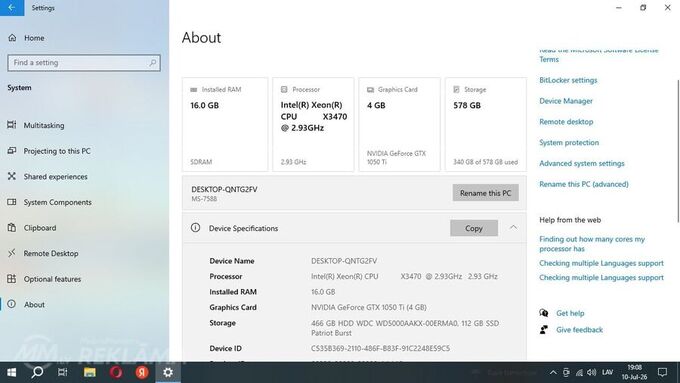Click the System Components icon
The width and height of the screenshot is (680, 383).
pyautogui.click(x=12, y=202)
